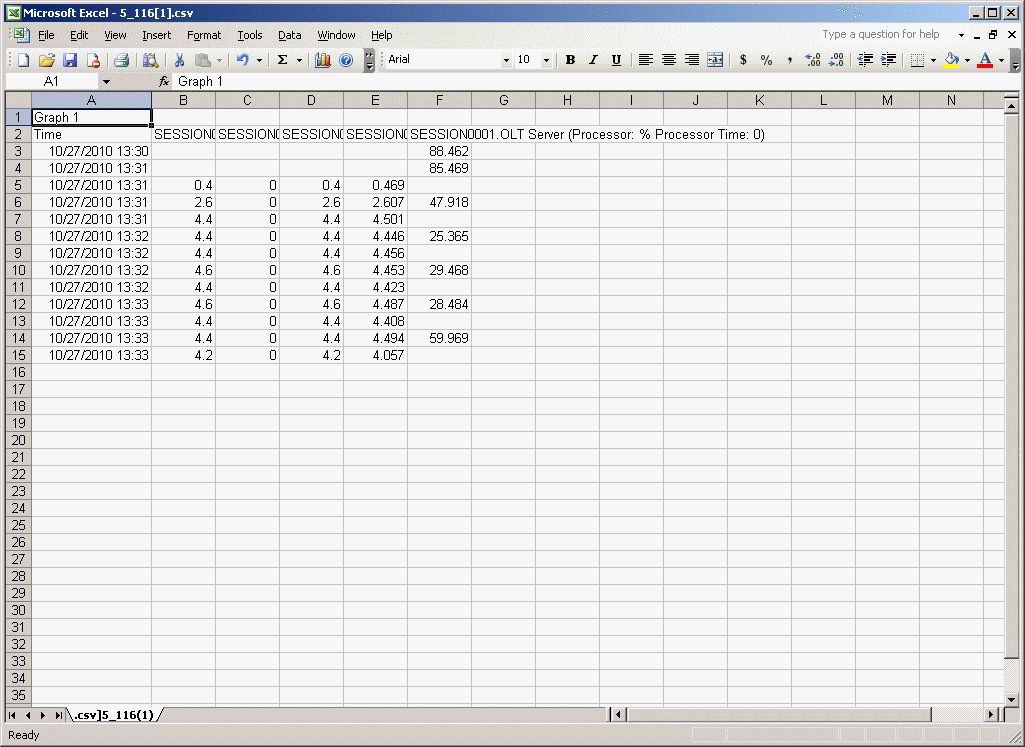Open the Arial font name dropdown
The height and width of the screenshot is (747, 1025).
point(506,60)
